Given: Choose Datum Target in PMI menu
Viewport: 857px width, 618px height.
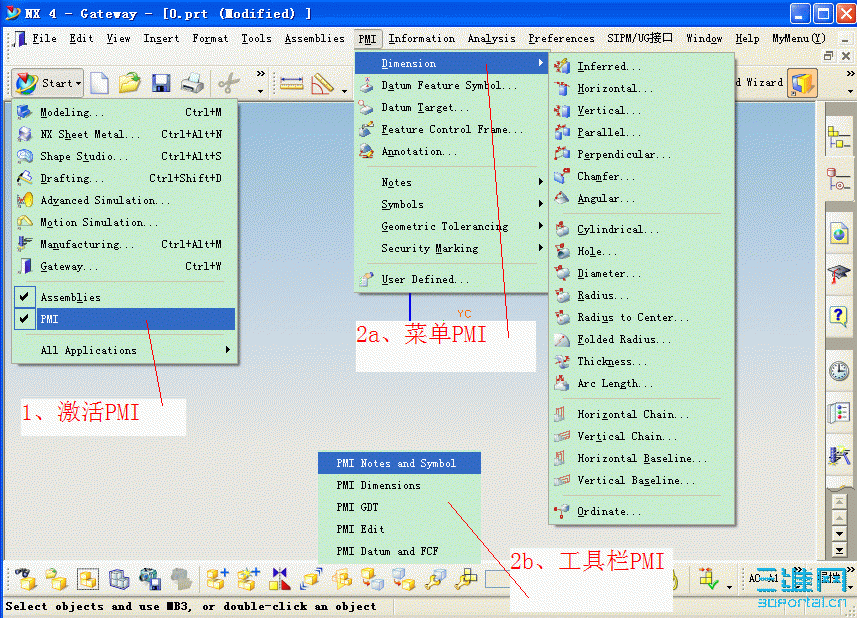Looking at the screenshot, I should 451,108.
